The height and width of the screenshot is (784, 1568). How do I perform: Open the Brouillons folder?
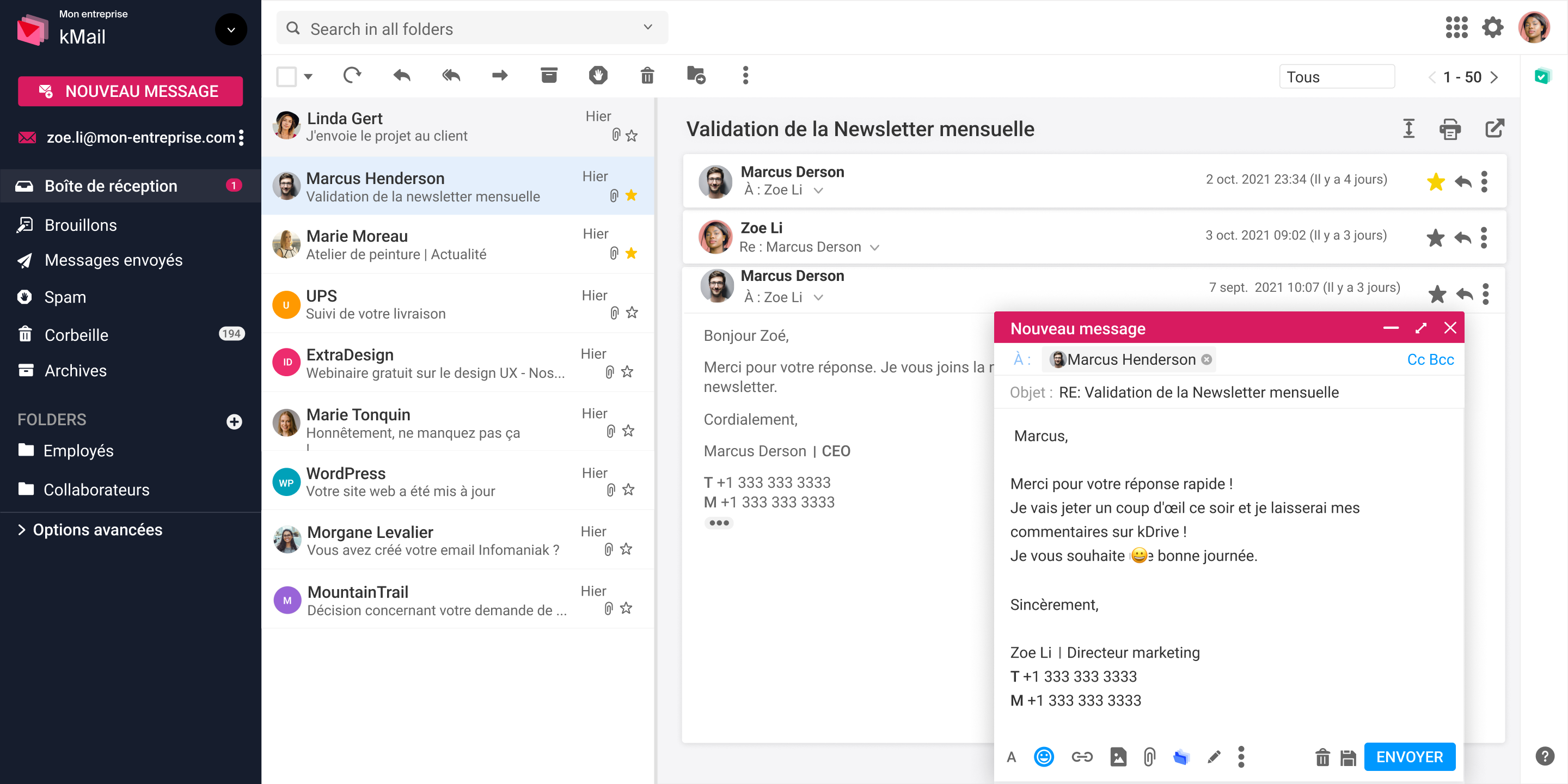(81, 225)
